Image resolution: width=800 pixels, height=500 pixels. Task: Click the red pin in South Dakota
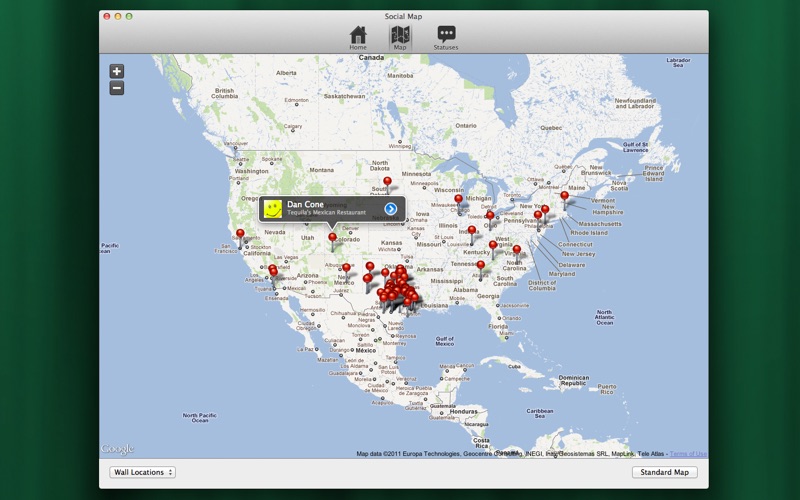click(x=387, y=181)
